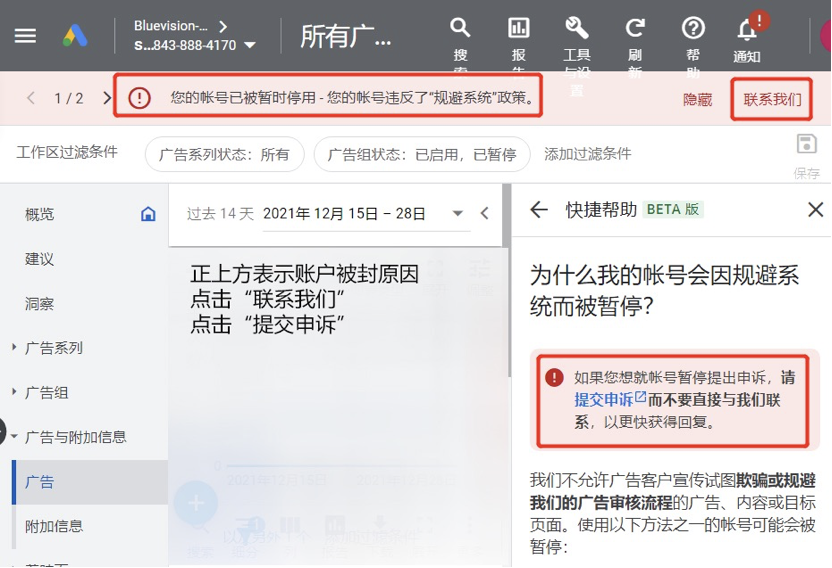
Task: Click the BETA 版 badge
Action: click(673, 209)
